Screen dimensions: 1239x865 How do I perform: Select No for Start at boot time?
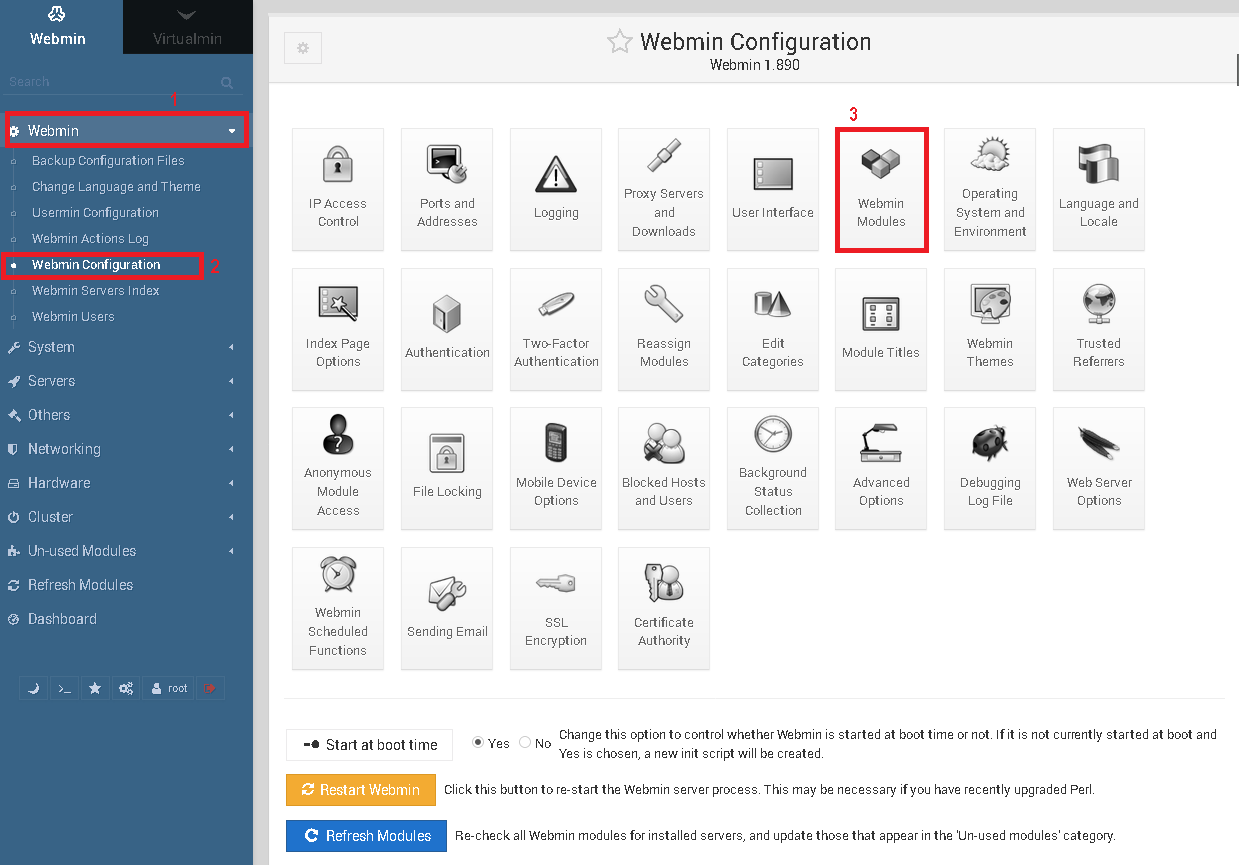point(523,743)
